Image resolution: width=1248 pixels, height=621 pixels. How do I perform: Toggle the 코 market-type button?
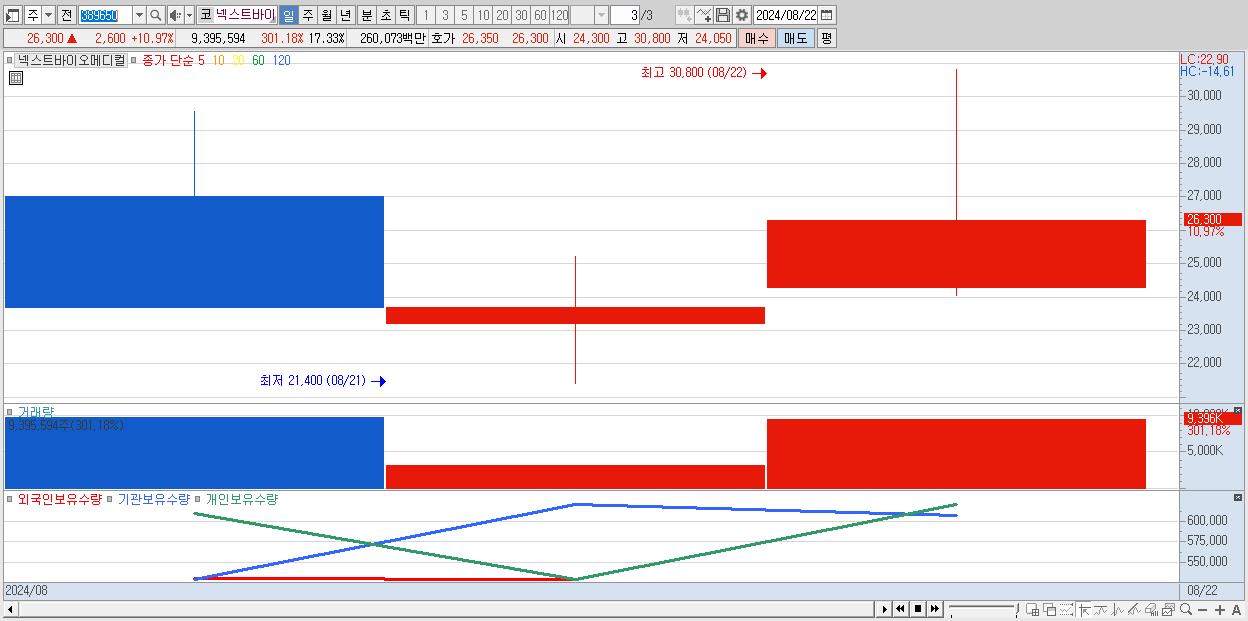coord(205,15)
